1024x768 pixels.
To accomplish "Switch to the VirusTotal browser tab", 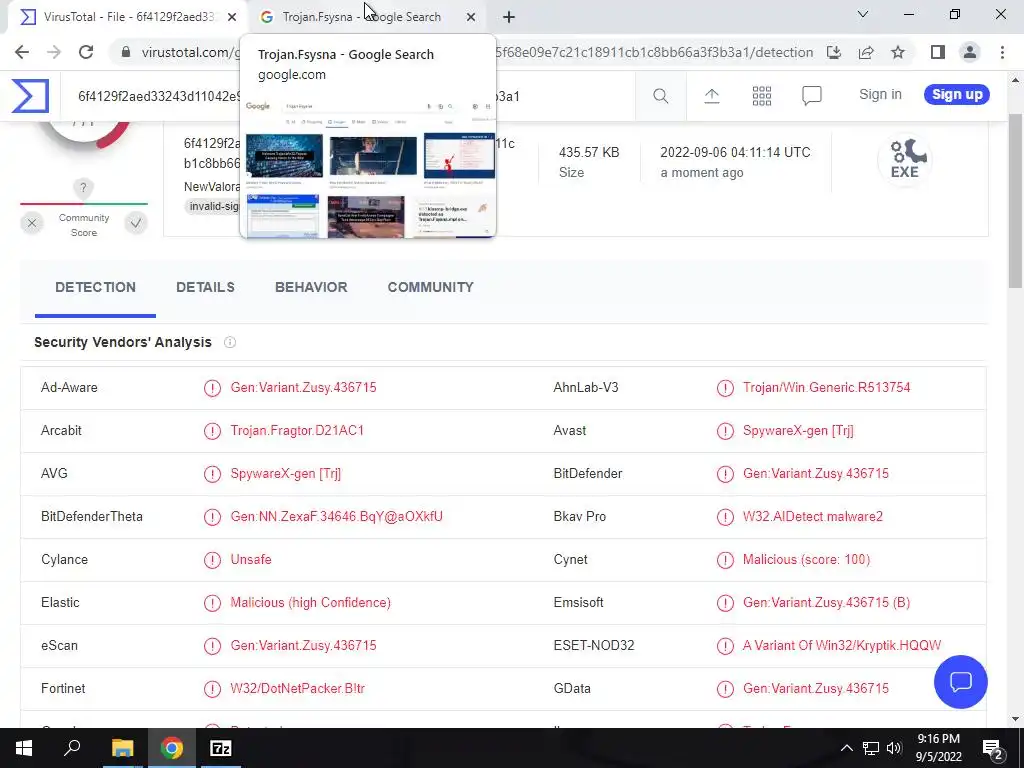I will tap(127, 17).
